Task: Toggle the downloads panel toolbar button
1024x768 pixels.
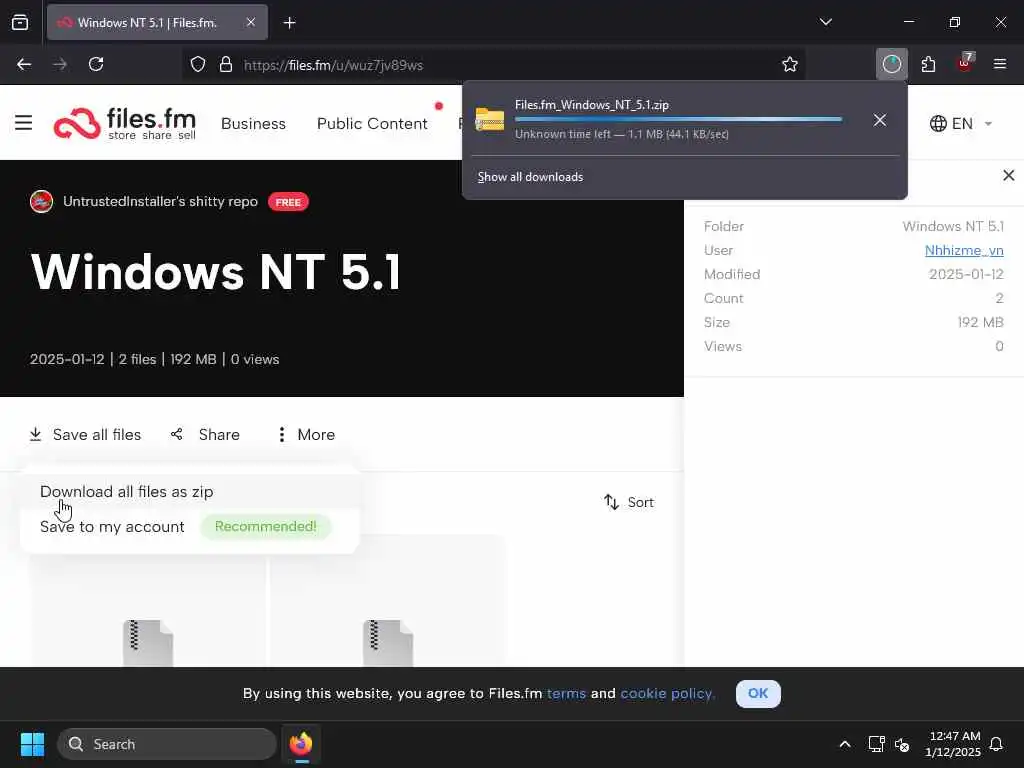Action: pos(891,64)
